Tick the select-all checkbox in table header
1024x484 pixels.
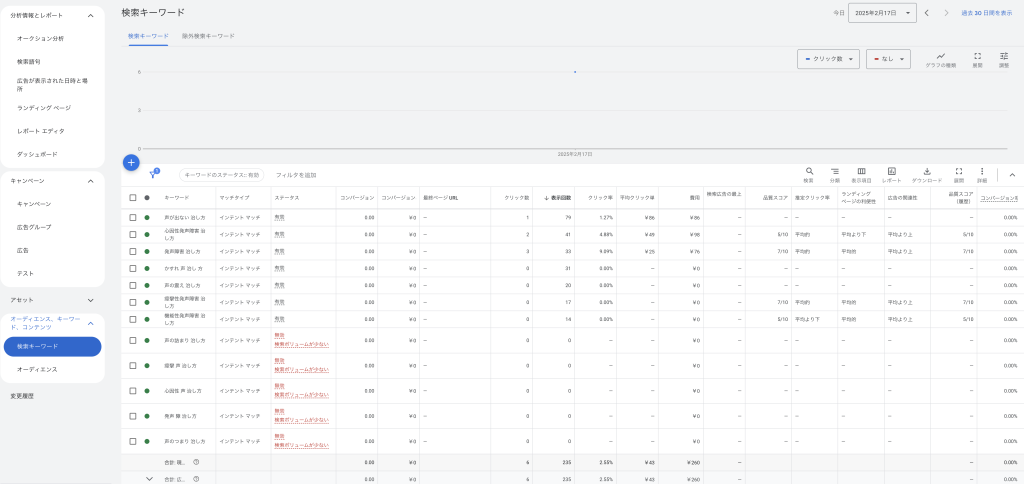[132, 198]
